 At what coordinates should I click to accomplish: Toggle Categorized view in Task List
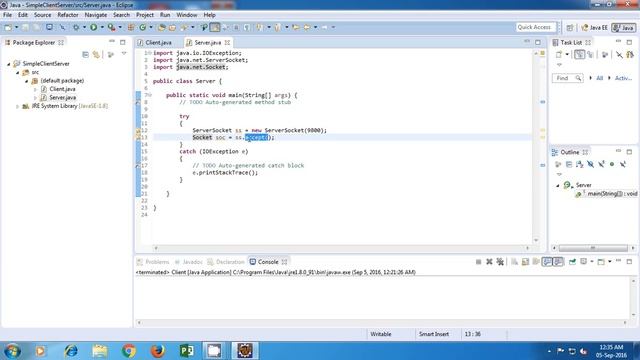pyautogui.click(x=579, y=54)
